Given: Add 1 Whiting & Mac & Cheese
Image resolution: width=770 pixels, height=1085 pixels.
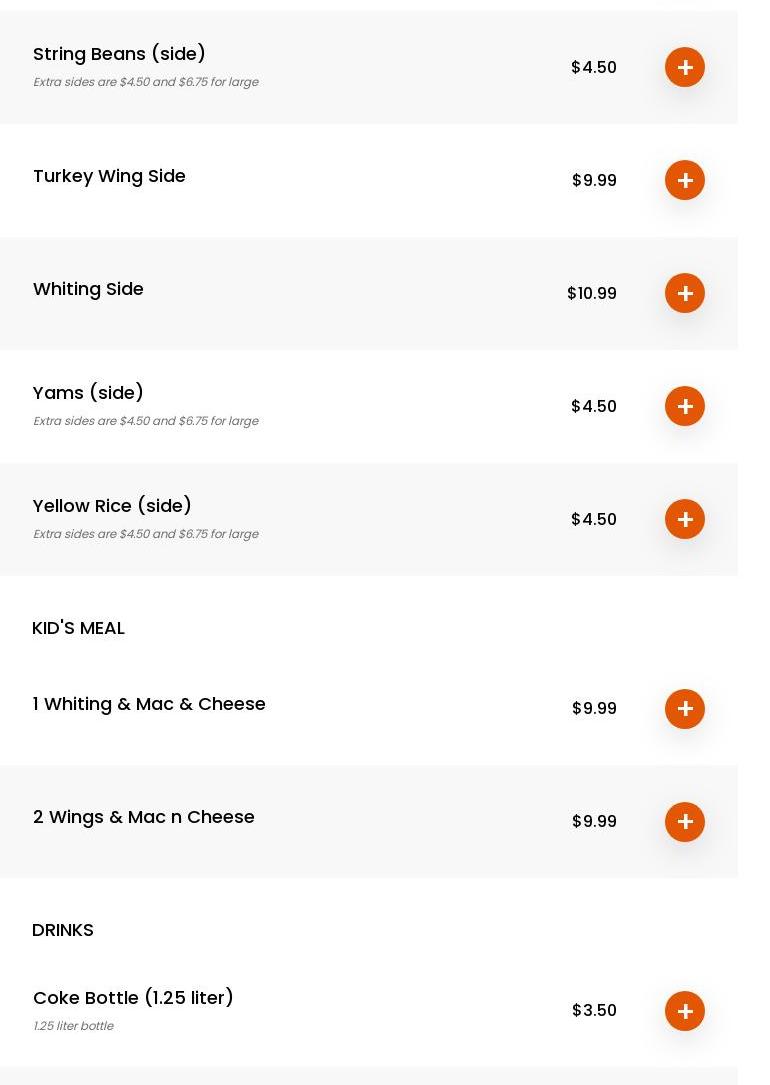Looking at the screenshot, I should [x=685, y=709].
